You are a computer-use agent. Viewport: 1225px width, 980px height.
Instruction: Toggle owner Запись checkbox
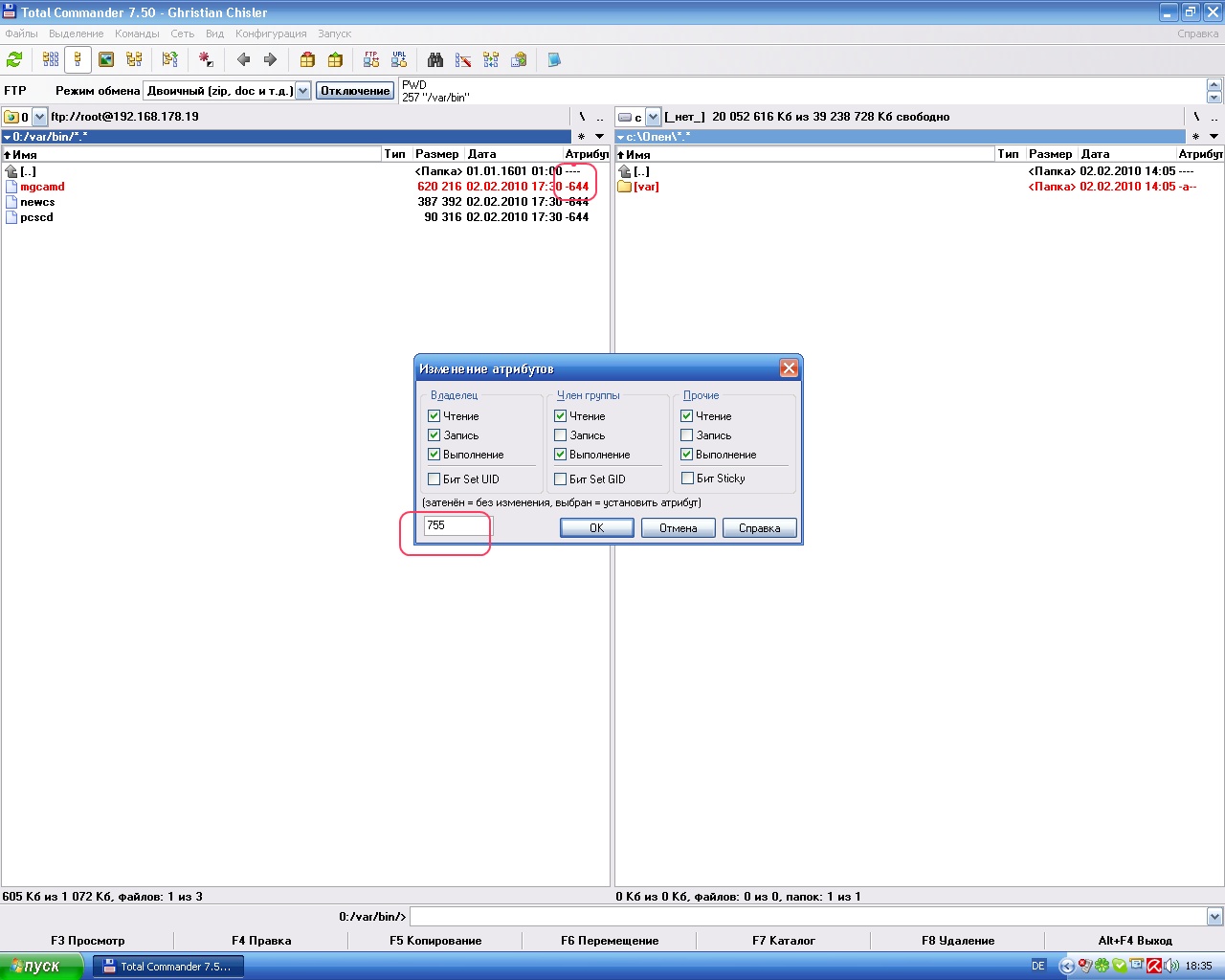434,435
